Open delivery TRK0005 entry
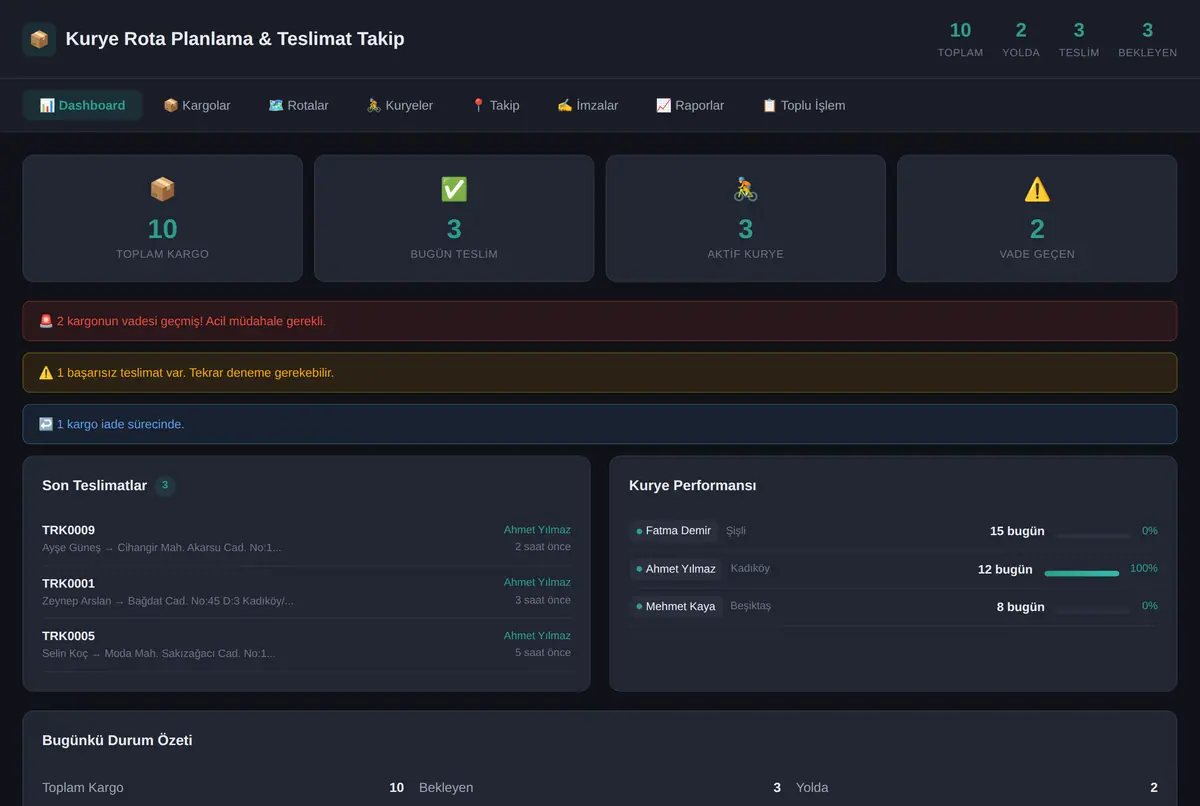Image resolution: width=1200 pixels, height=806 pixels. click(x=306, y=644)
